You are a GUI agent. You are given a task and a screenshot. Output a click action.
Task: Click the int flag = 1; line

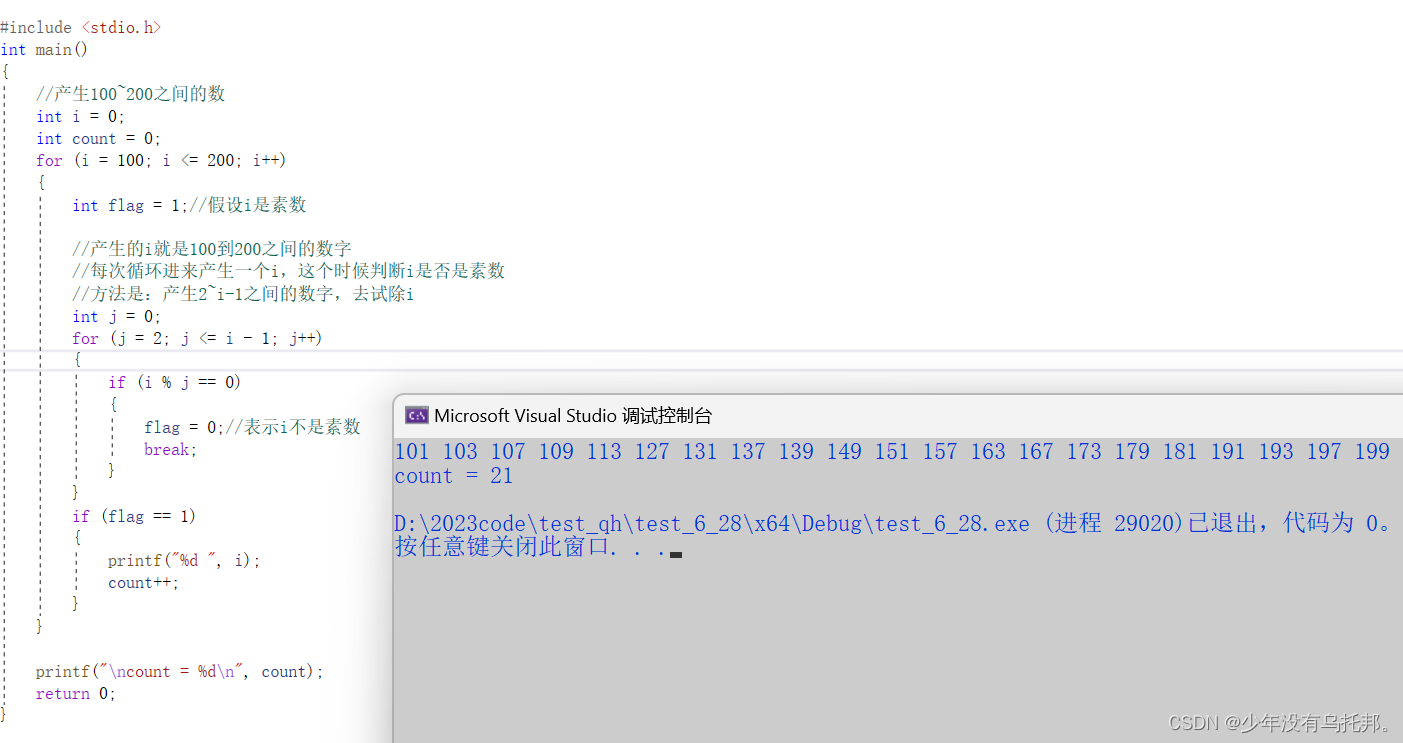pyautogui.click(x=189, y=205)
